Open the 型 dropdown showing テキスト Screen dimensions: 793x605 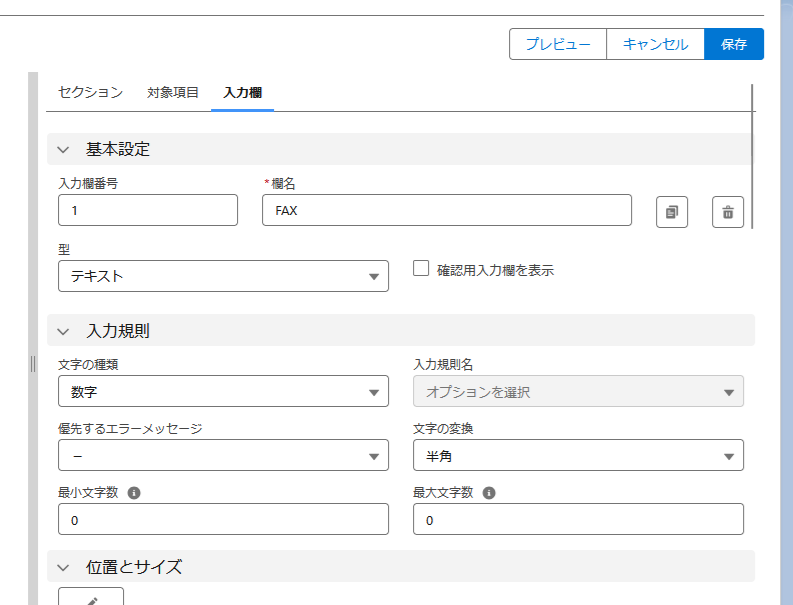pos(223,276)
